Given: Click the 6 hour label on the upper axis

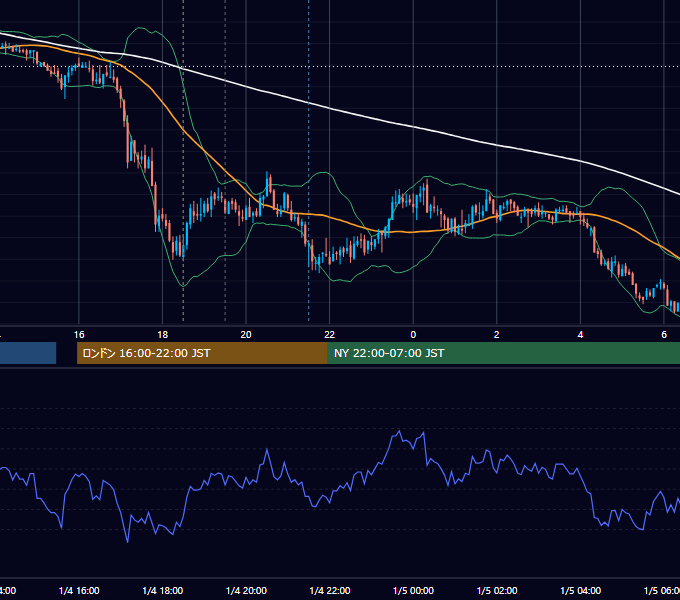Looking at the screenshot, I should 664,335.
